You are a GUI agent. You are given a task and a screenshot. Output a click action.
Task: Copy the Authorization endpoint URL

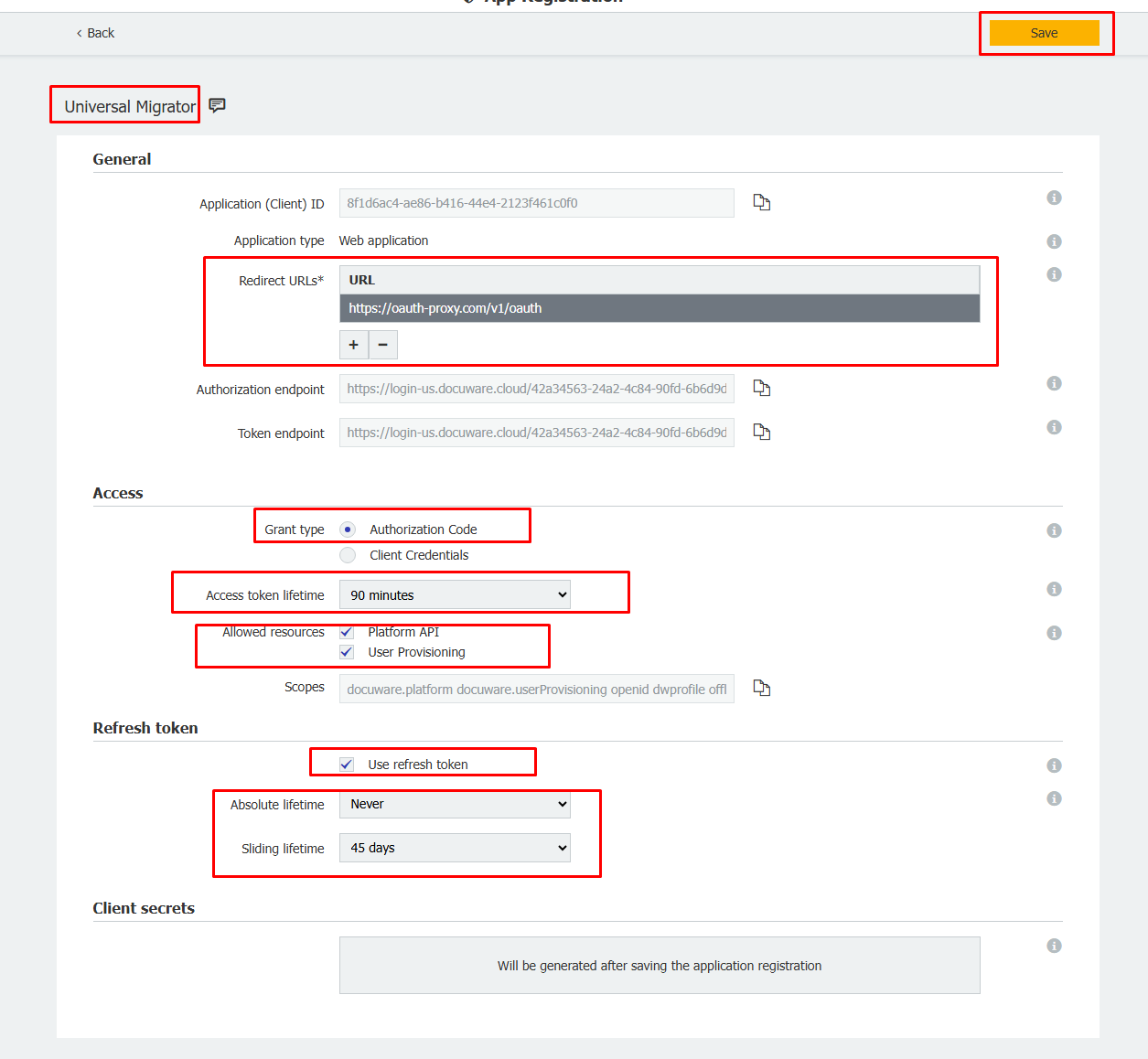[761, 388]
